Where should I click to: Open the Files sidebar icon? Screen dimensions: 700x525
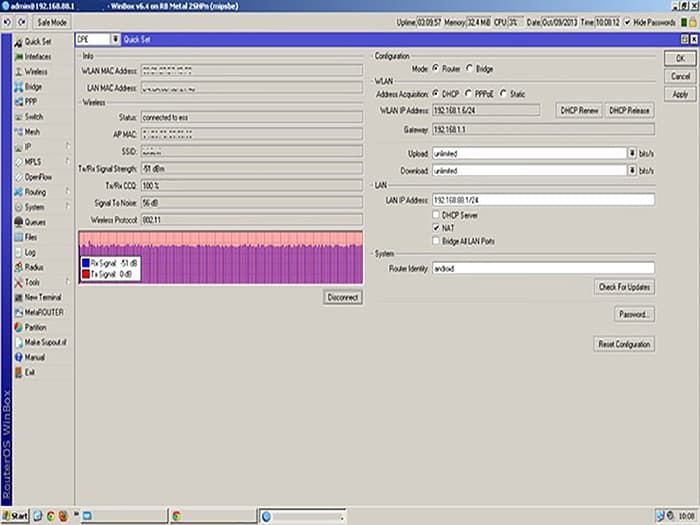(x=17, y=237)
